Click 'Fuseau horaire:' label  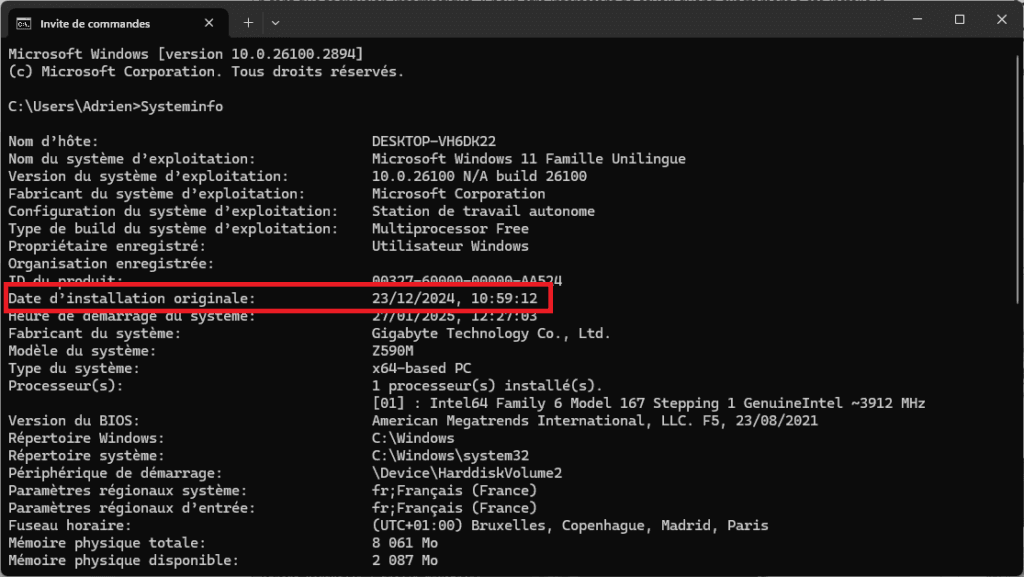(70, 525)
